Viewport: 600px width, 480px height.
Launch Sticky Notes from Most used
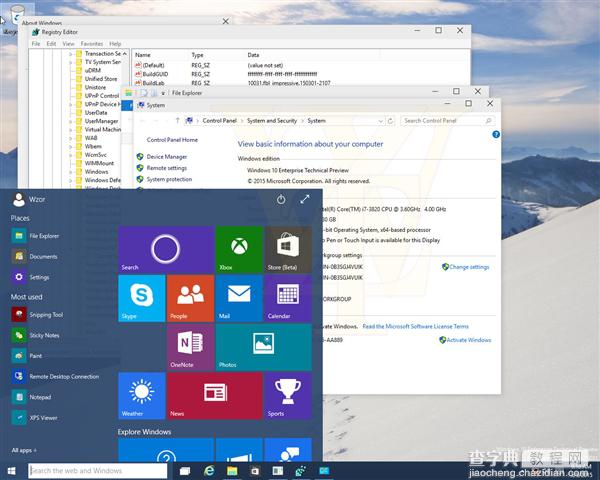pyautogui.click(x=36, y=335)
